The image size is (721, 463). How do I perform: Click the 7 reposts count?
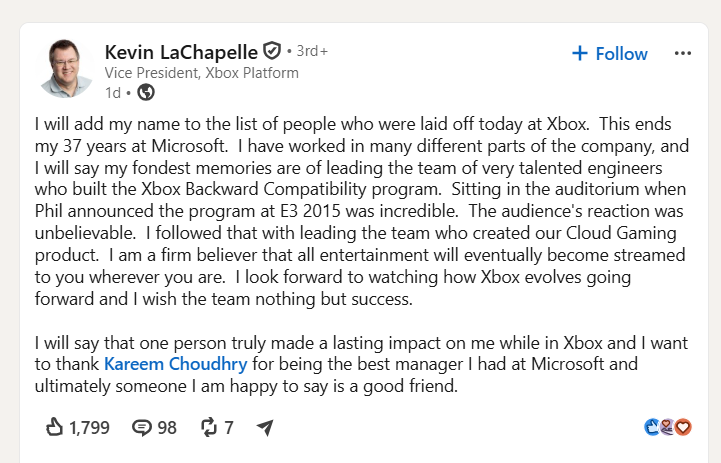click(229, 428)
